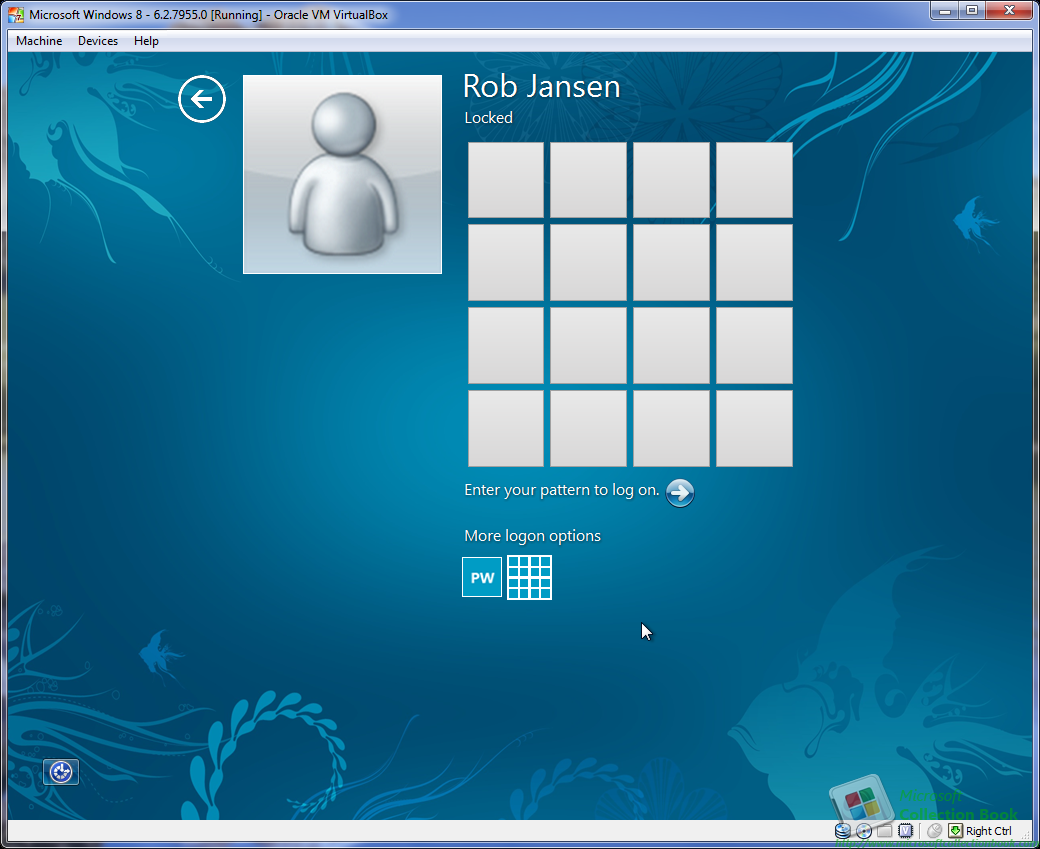Image resolution: width=1040 pixels, height=849 pixels.
Task: Click the "Right Ctrl" host key label
Action: coord(988,831)
